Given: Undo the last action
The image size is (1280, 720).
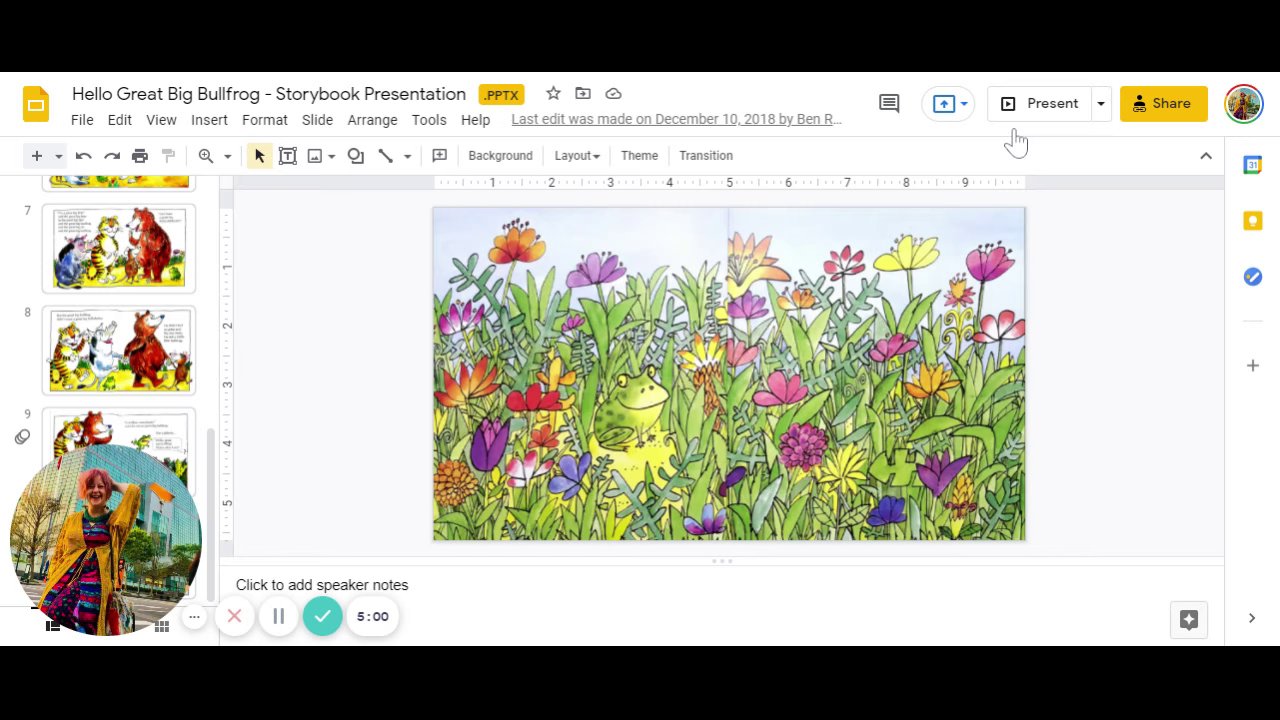Looking at the screenshot, I should [x=84, y=156].
